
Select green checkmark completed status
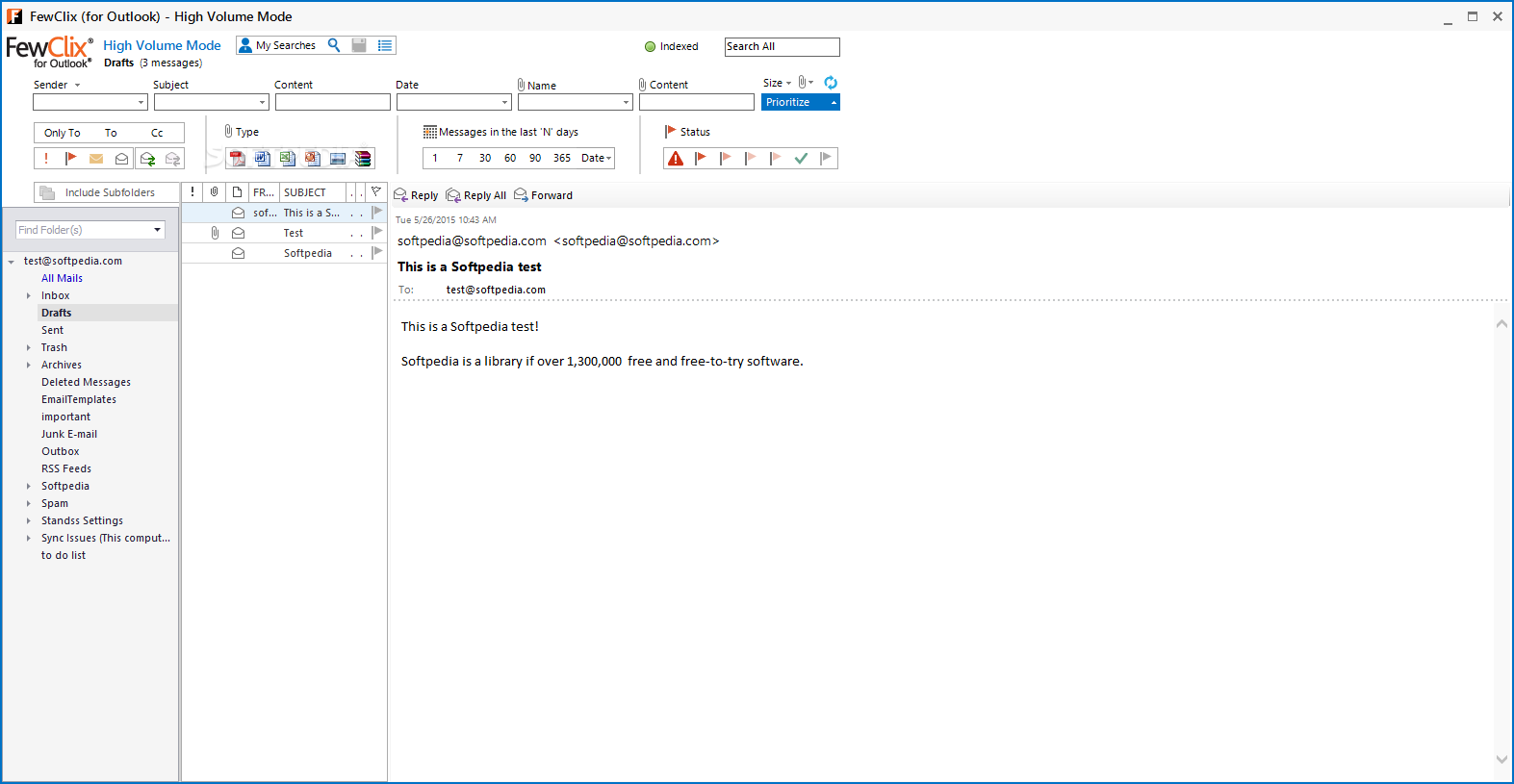(801, 159)
